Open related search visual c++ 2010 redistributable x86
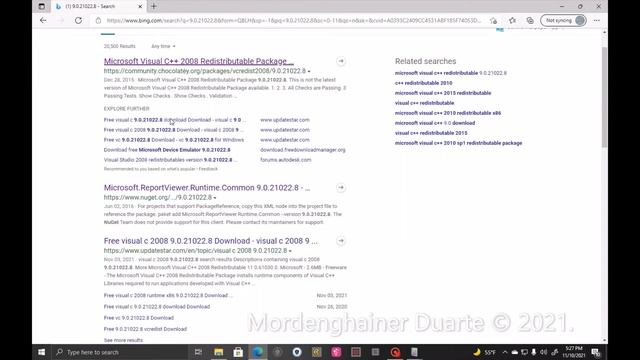 [448, 113]
